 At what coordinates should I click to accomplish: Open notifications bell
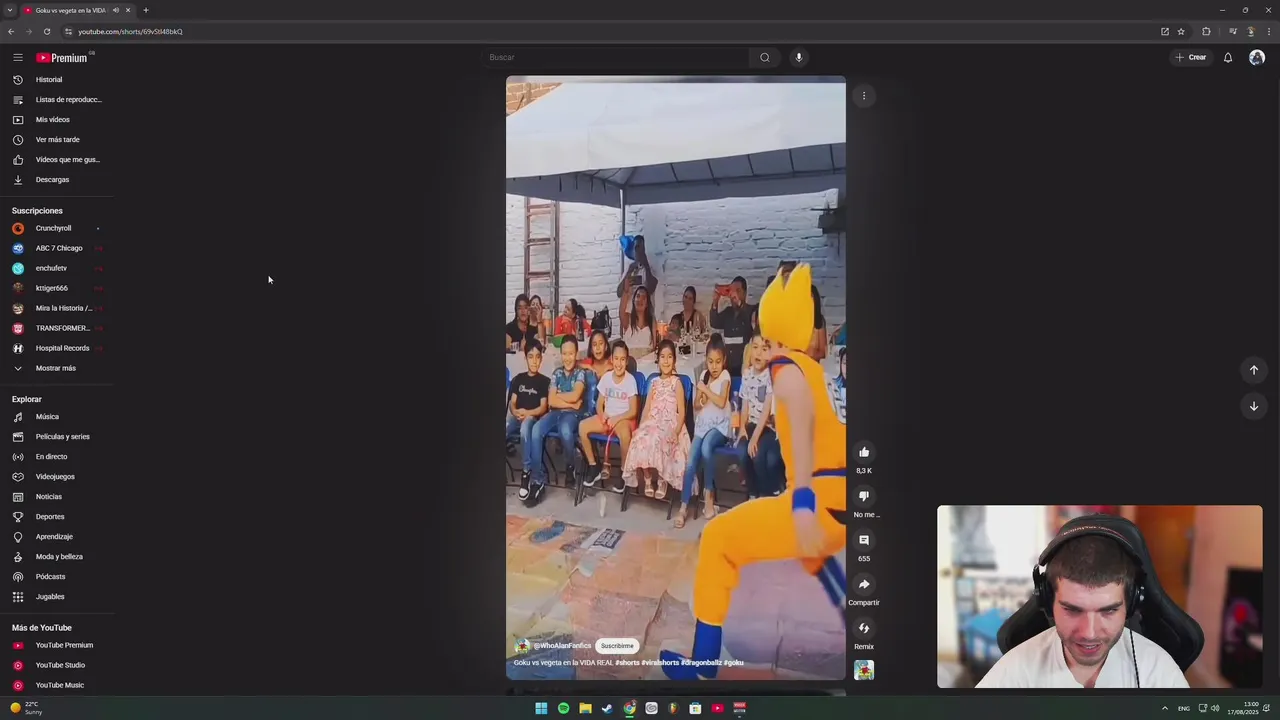pos(1228,57)
